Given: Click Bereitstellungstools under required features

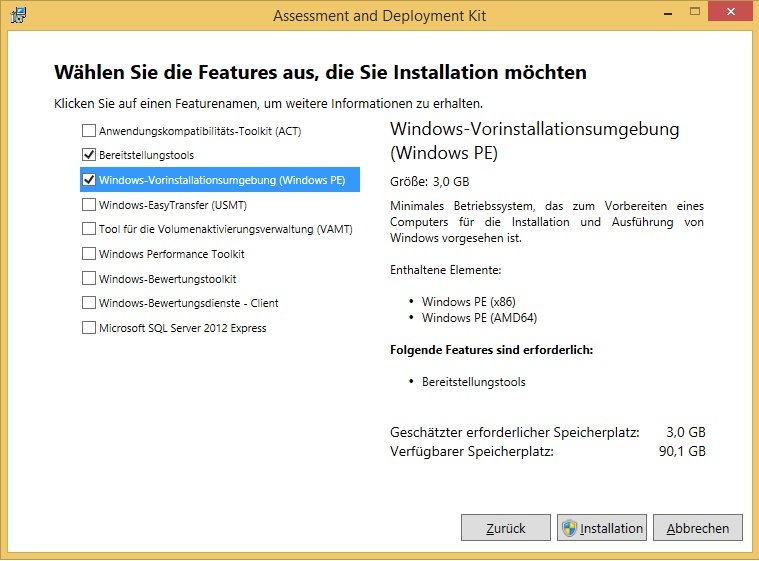Looking at the screenshot, I should 473,381.
